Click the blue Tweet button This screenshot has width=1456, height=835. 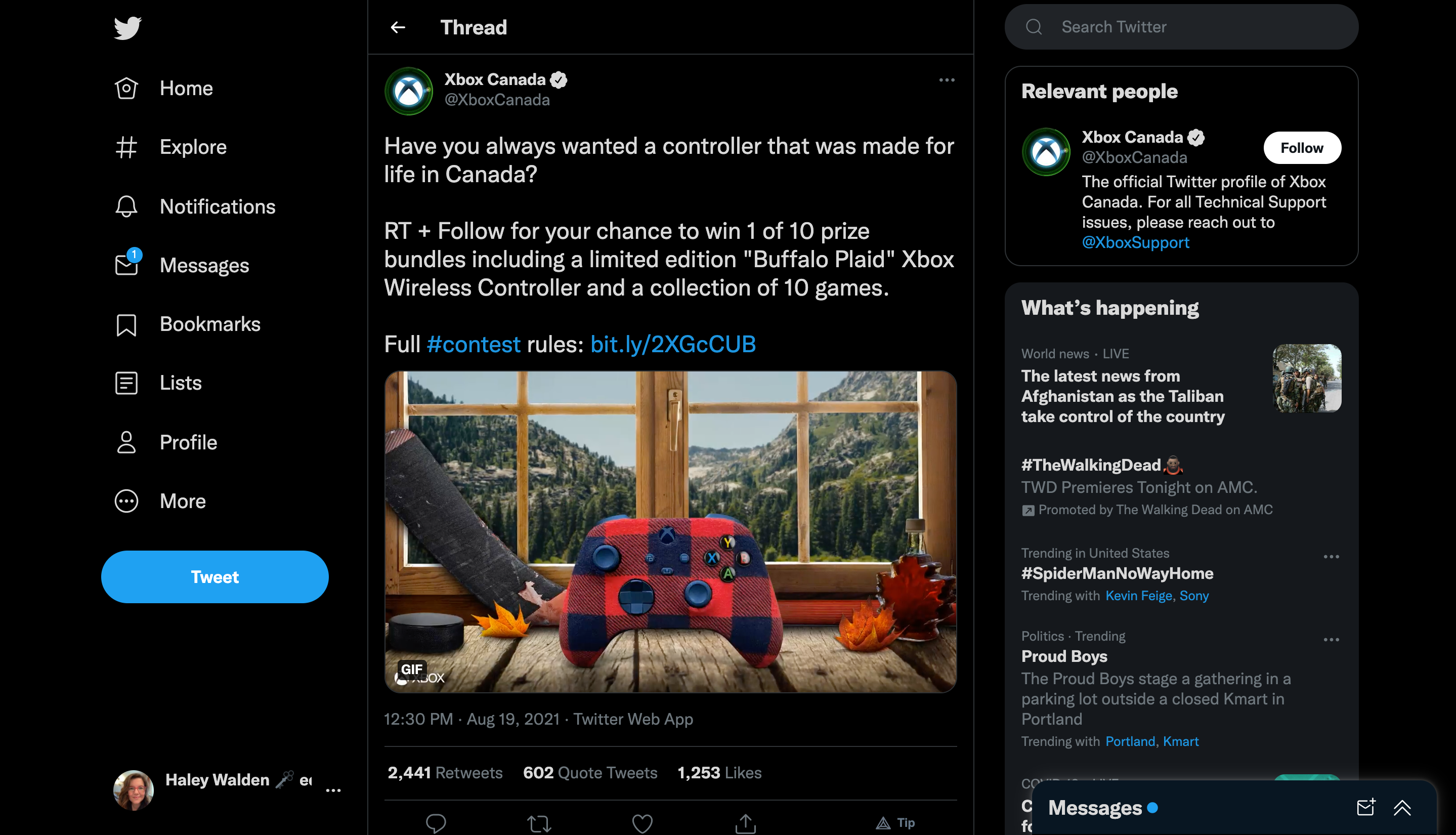coord(215,577)
